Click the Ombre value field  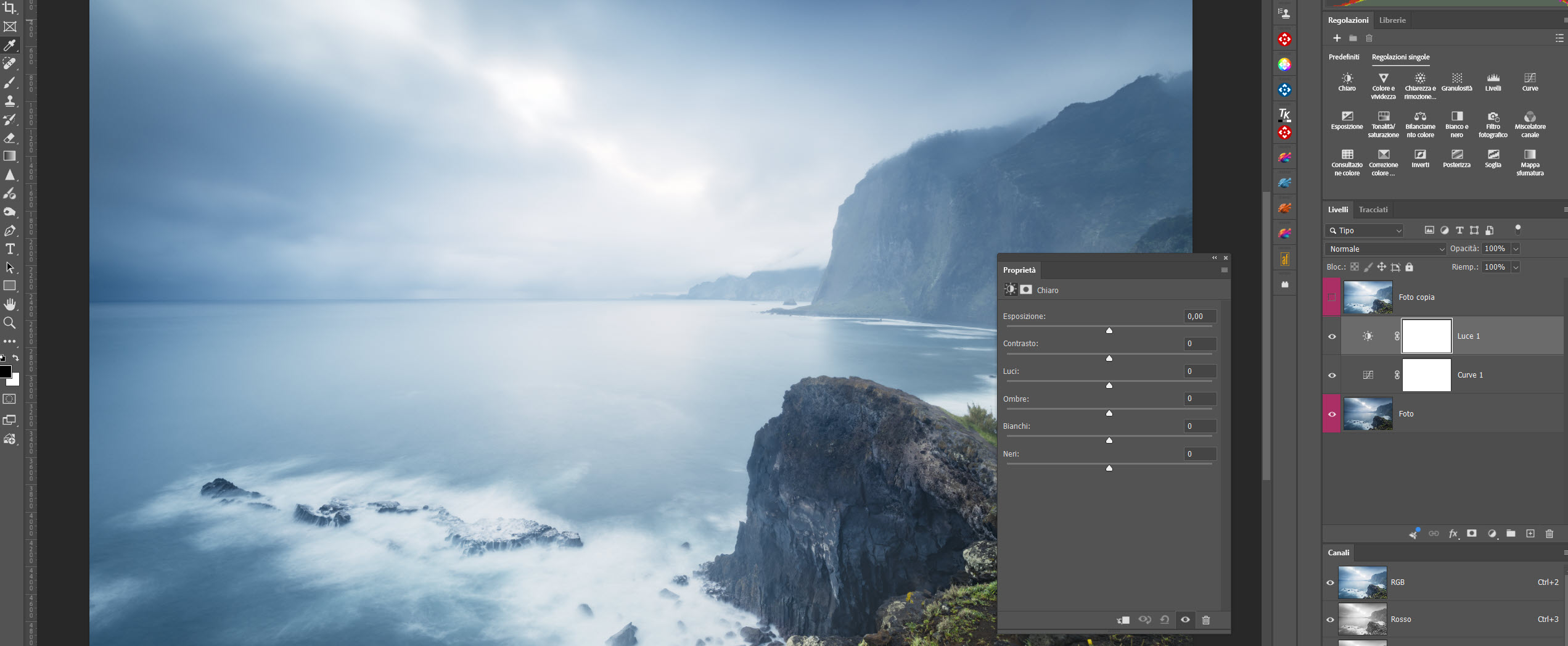point(1200,399)
